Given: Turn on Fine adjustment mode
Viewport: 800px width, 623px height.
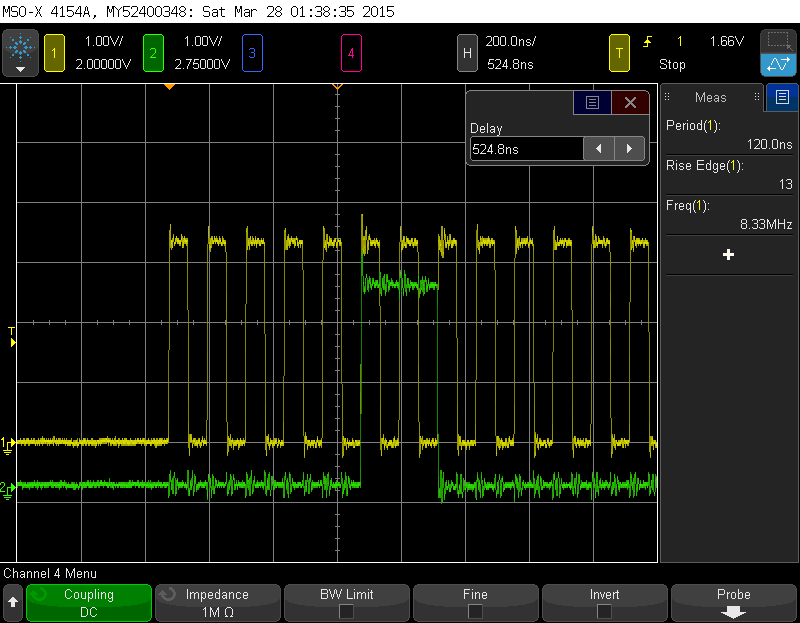Looking at the screenshot, I should tap(475, 602).
